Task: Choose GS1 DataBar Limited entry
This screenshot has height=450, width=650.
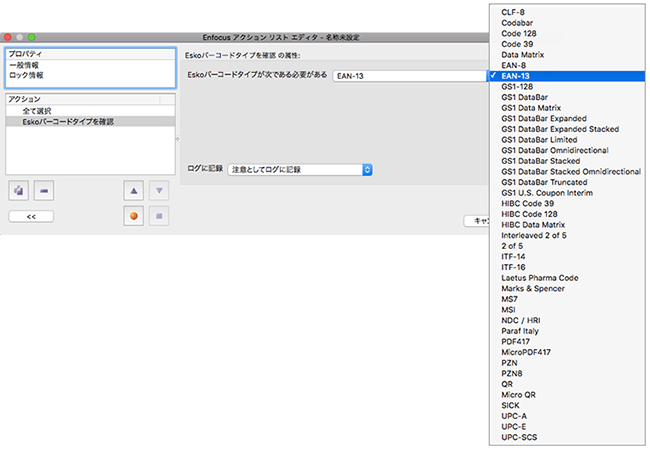Action: click(x=567, y=140)
